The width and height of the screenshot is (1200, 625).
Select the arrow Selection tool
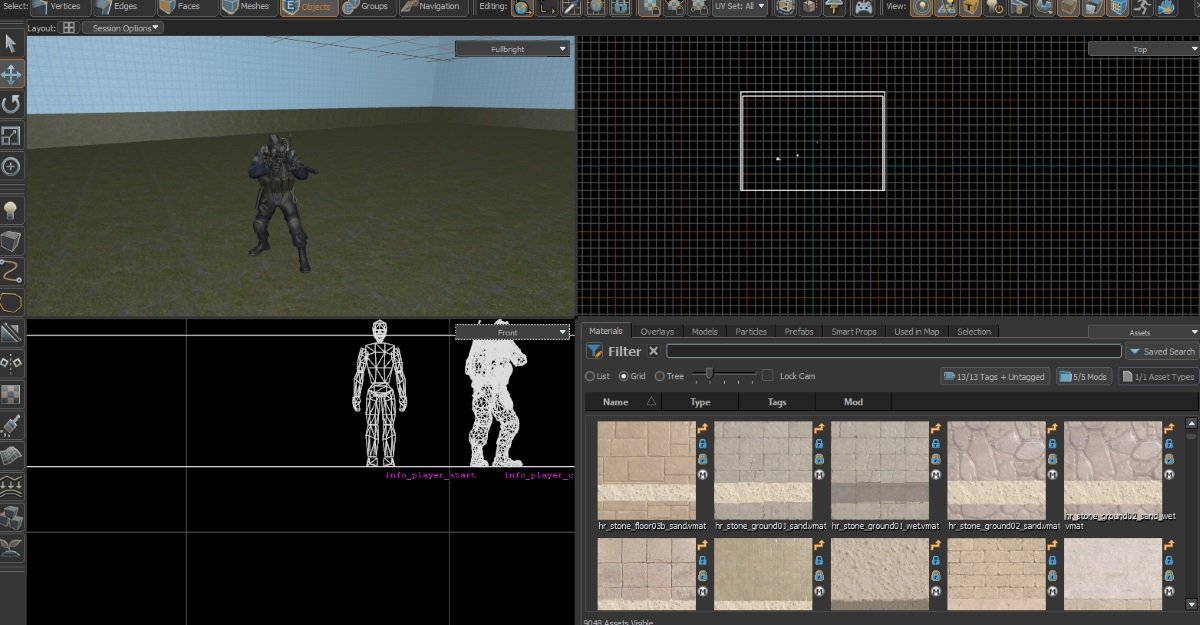tap(12, 43)
